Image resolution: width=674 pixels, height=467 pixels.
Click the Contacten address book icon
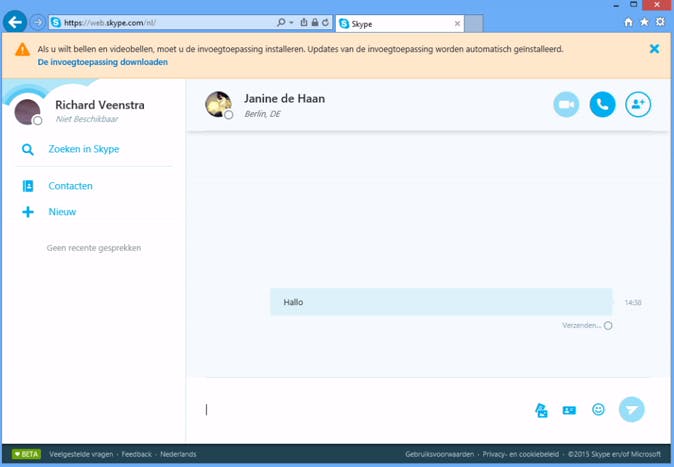tap(28, 186)
